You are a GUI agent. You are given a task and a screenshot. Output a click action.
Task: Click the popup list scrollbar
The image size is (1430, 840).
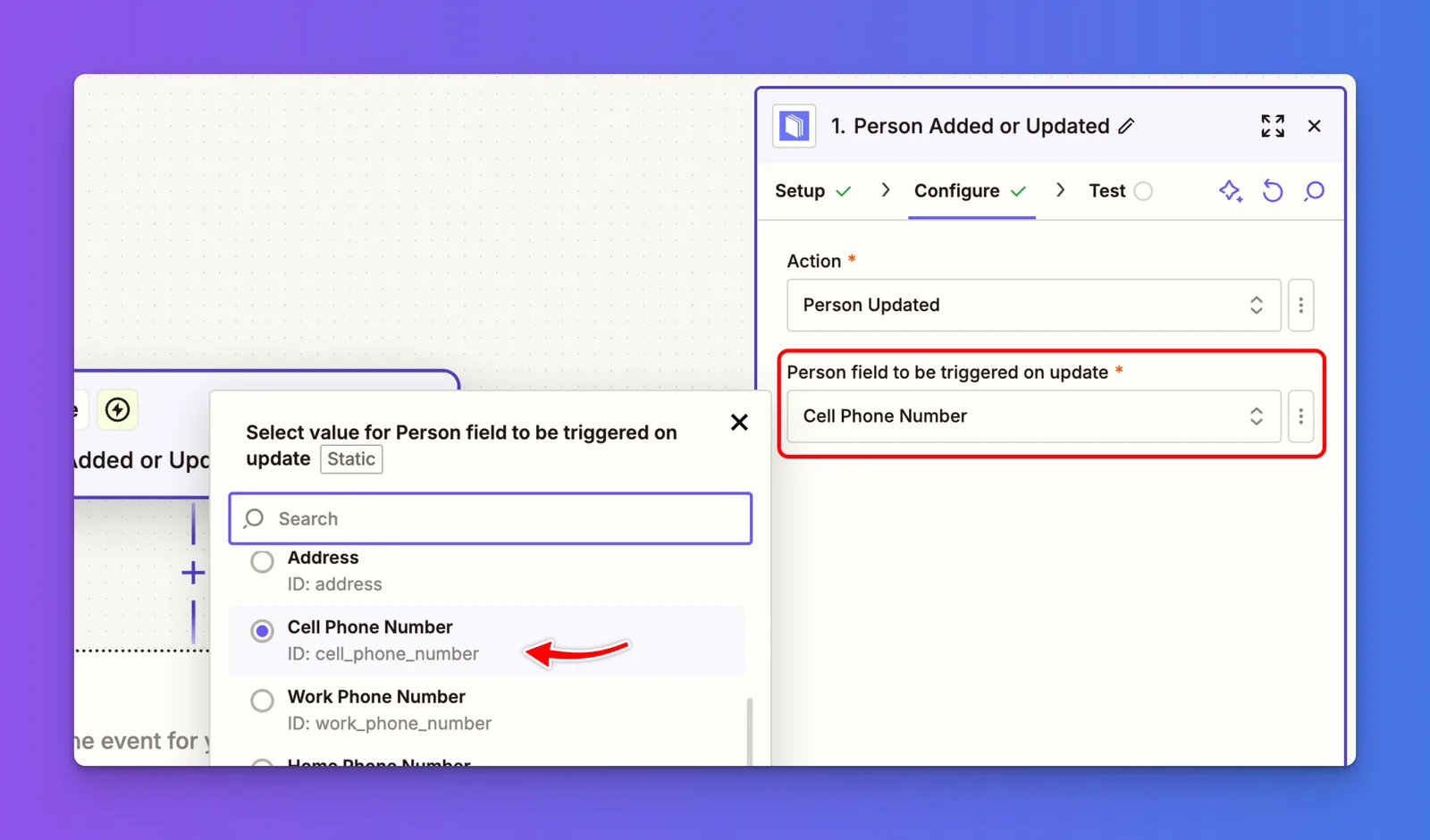pyautogui.click(x=749, y=730)
